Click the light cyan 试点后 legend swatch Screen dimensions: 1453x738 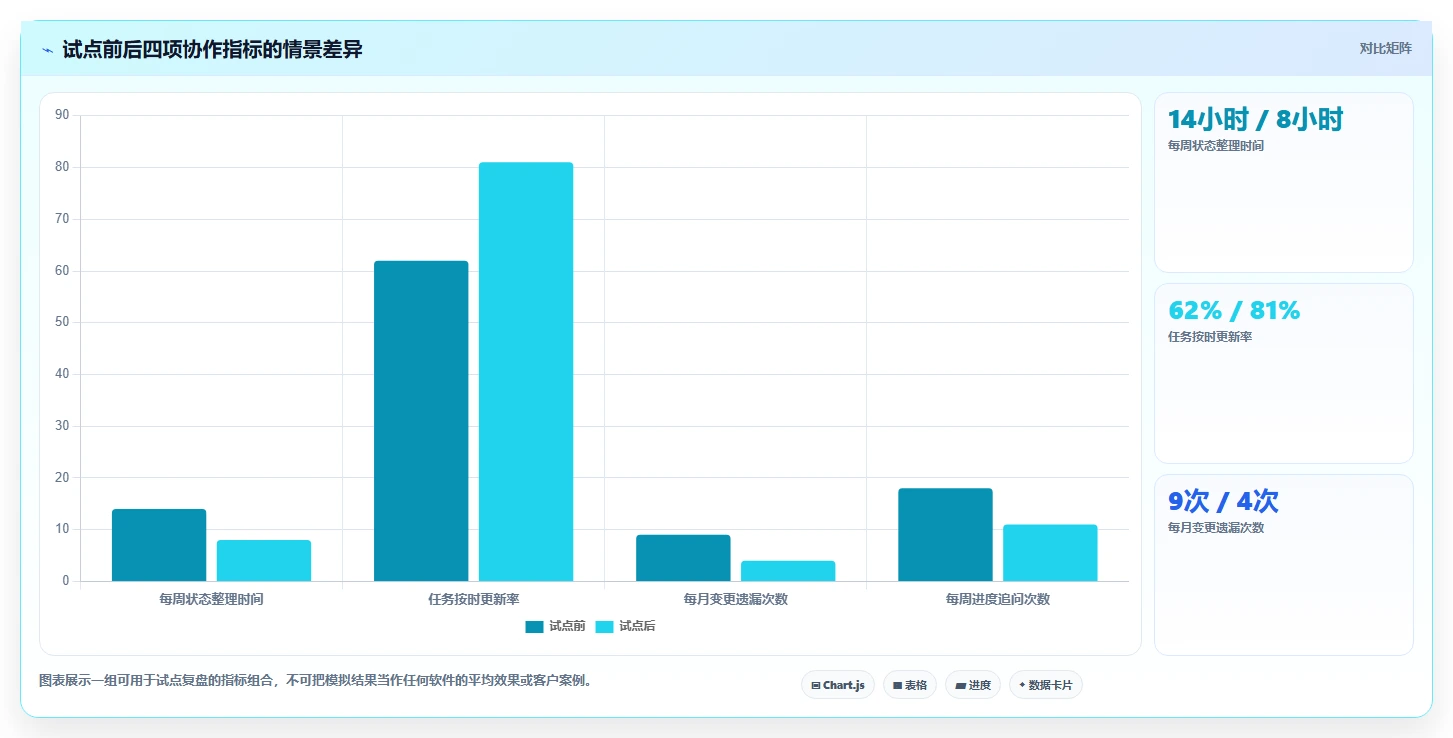click(604, 627)
